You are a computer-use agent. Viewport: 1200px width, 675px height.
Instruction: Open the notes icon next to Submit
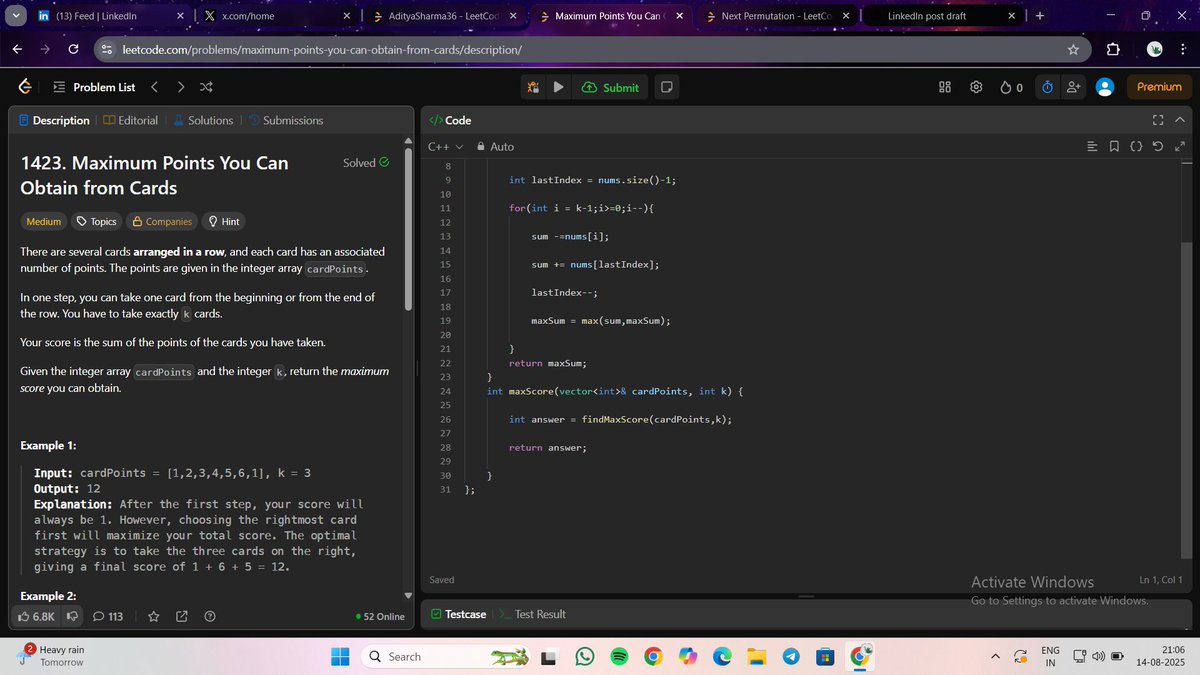(666, 87)
